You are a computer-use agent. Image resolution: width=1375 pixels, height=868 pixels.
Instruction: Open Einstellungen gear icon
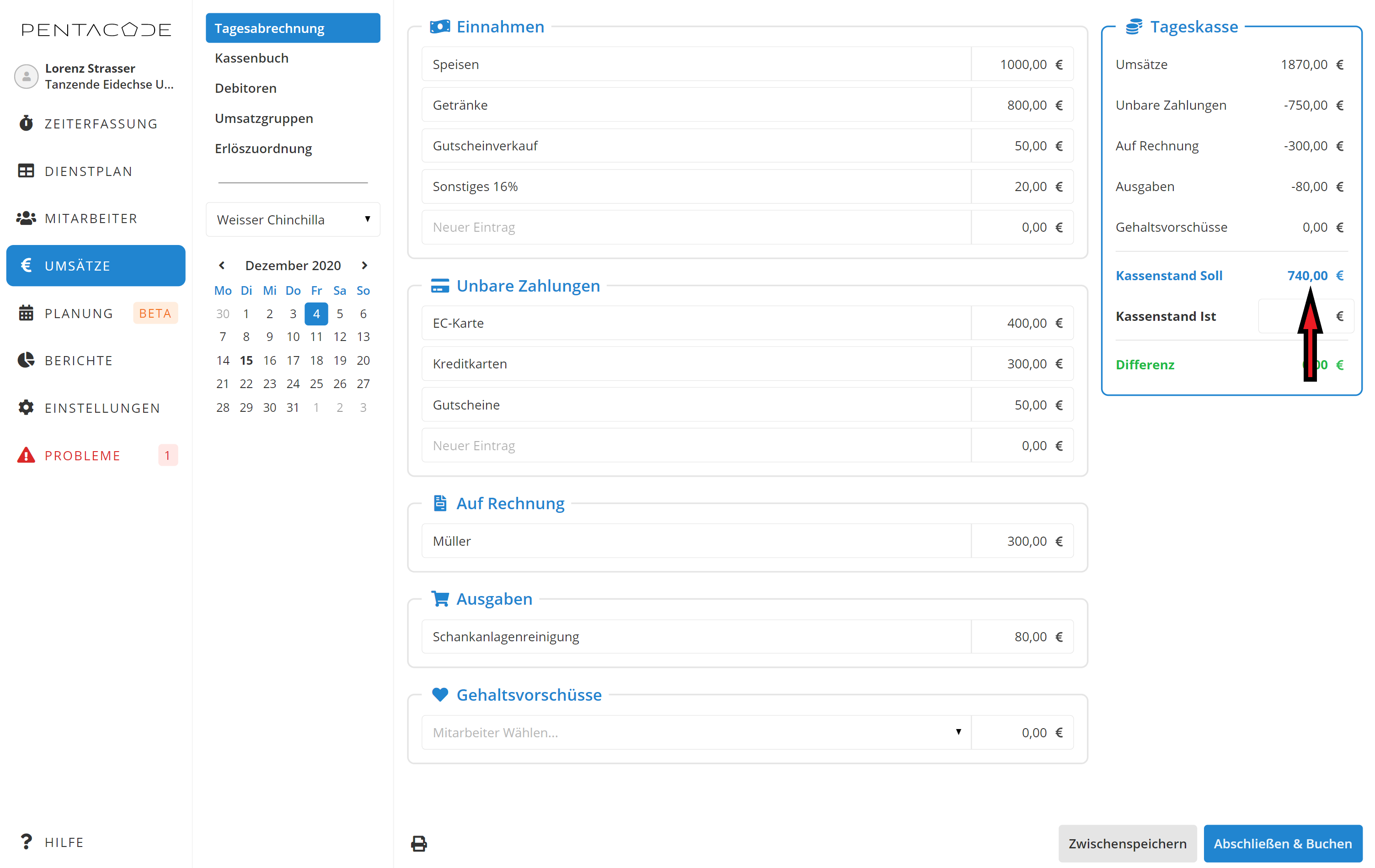(26, 407)
